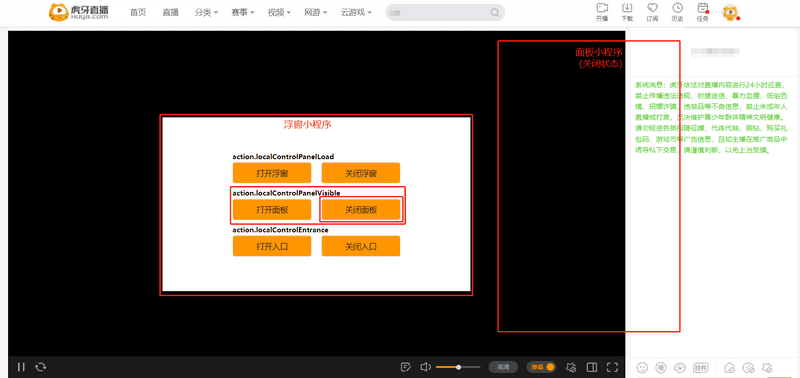Enter fullscreen mode

[x=612, y=367]
